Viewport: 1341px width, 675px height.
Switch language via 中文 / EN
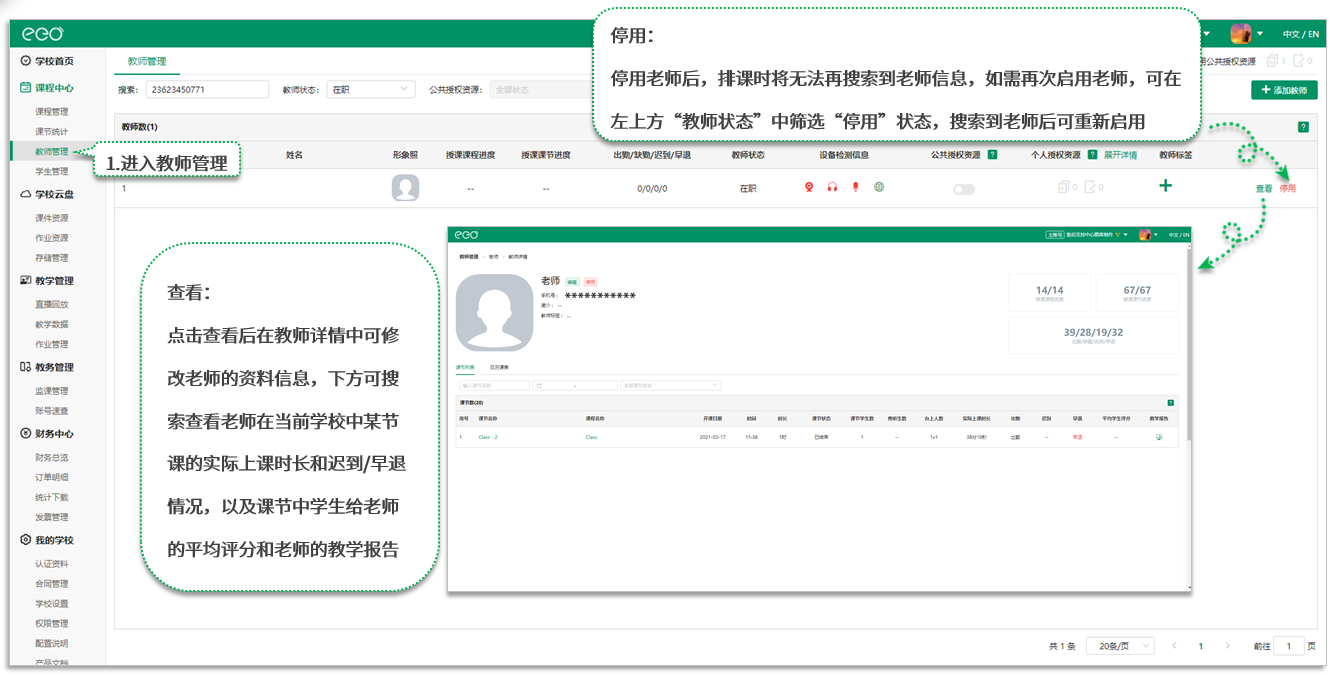tap(1301, 34)
